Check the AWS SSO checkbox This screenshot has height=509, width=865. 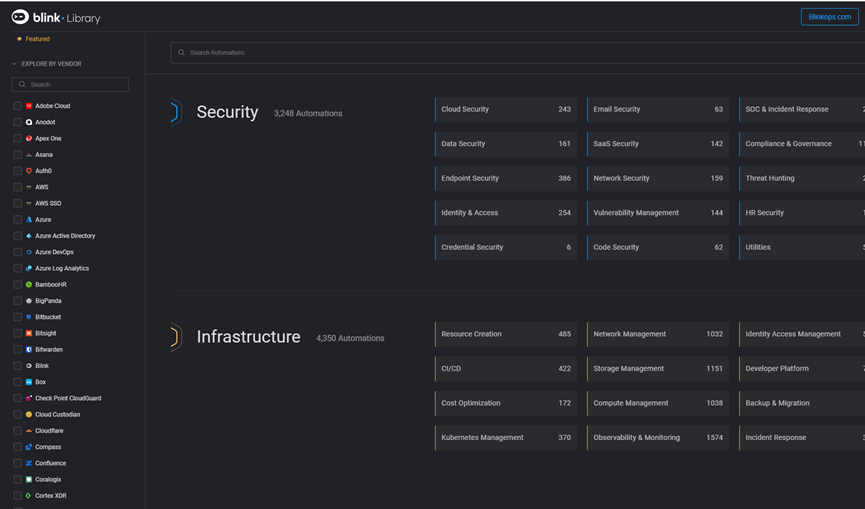(18, 203)
